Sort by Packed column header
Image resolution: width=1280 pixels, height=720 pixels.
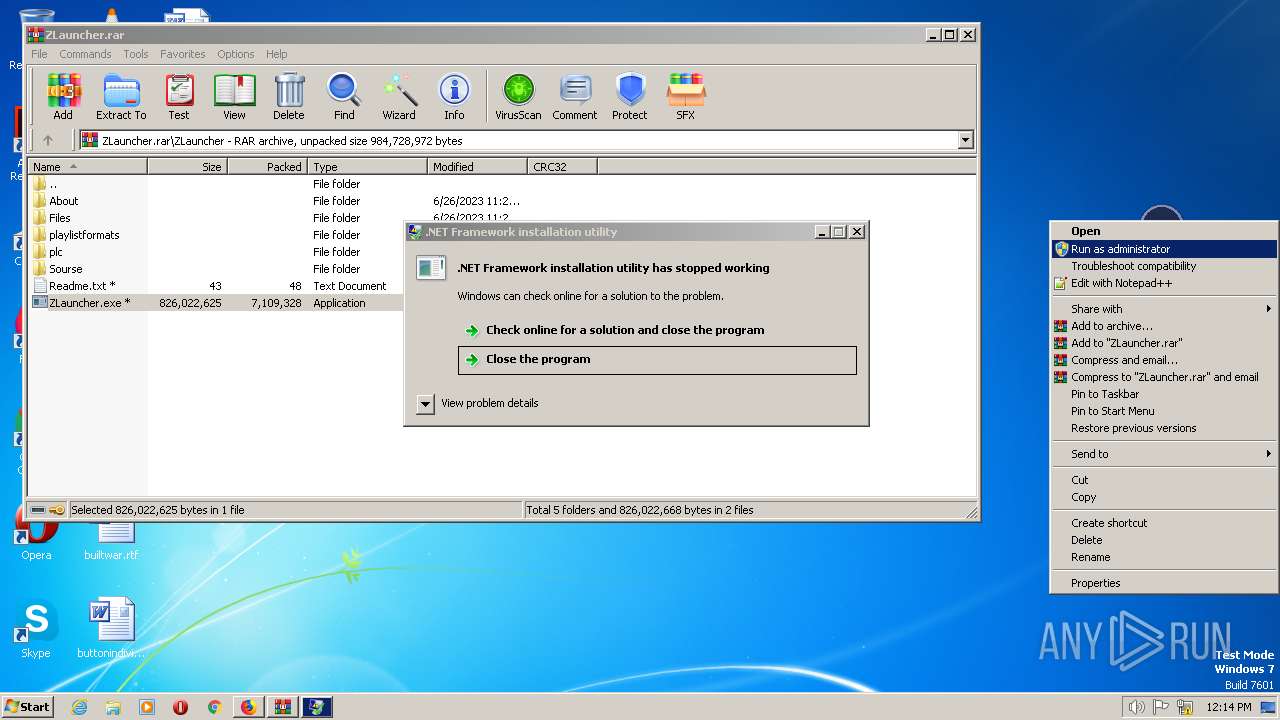click(268, 166)
